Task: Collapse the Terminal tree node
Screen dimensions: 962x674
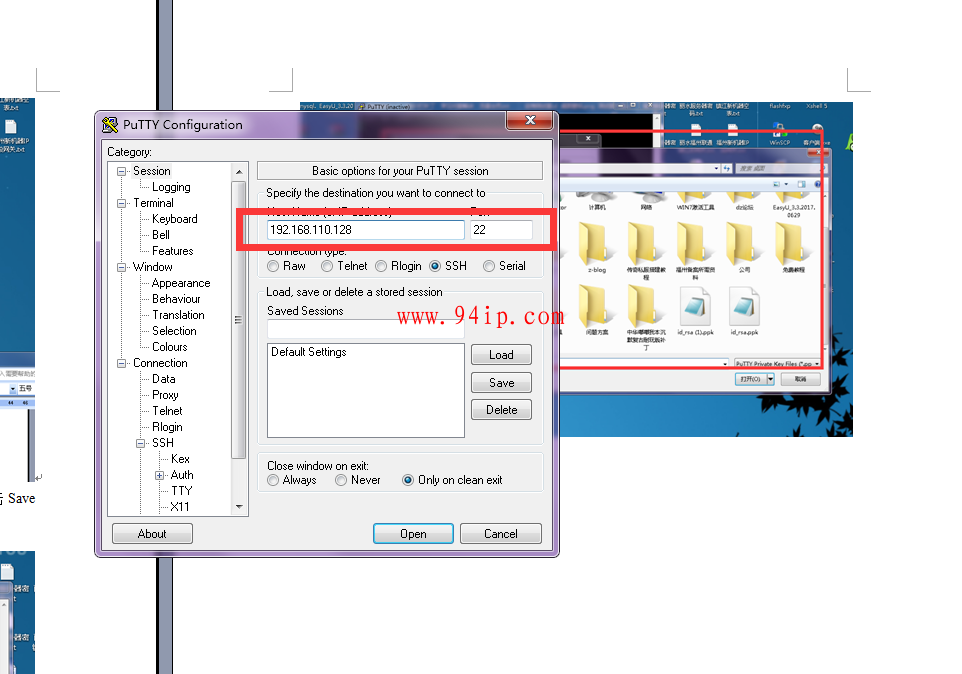Action: coord(121,204)
